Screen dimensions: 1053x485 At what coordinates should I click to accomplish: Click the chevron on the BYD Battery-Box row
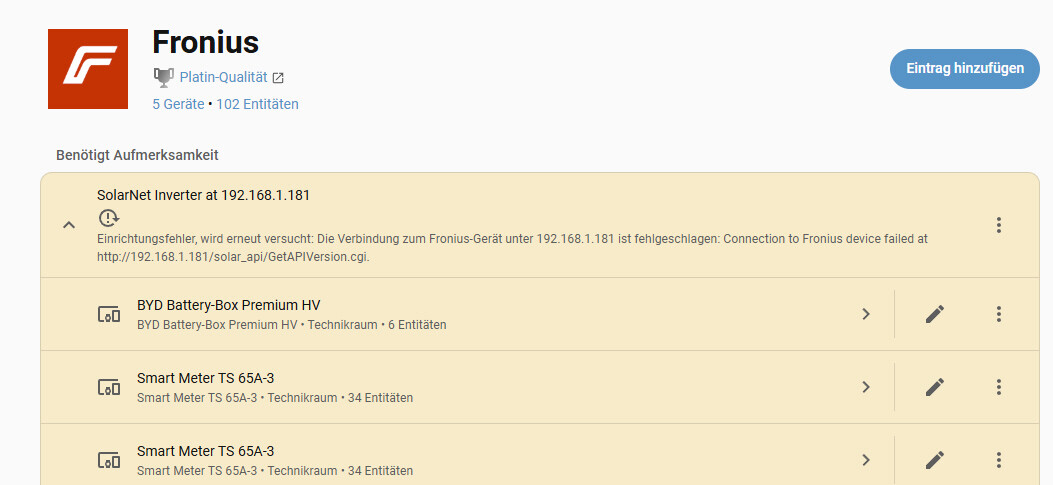click(x=866, y=314)
